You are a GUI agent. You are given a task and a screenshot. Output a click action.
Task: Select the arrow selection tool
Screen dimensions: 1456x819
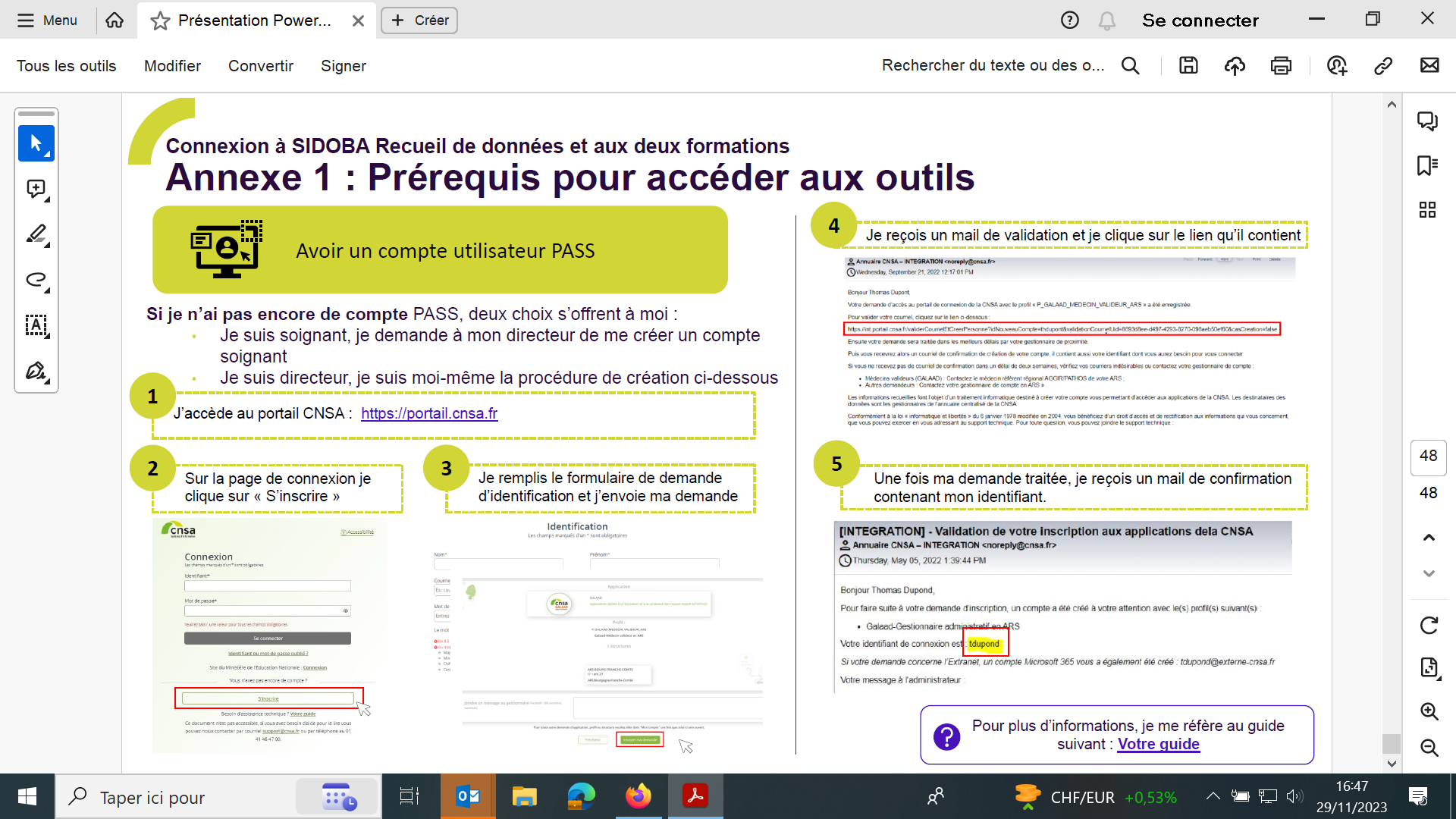tap(36, 143)
